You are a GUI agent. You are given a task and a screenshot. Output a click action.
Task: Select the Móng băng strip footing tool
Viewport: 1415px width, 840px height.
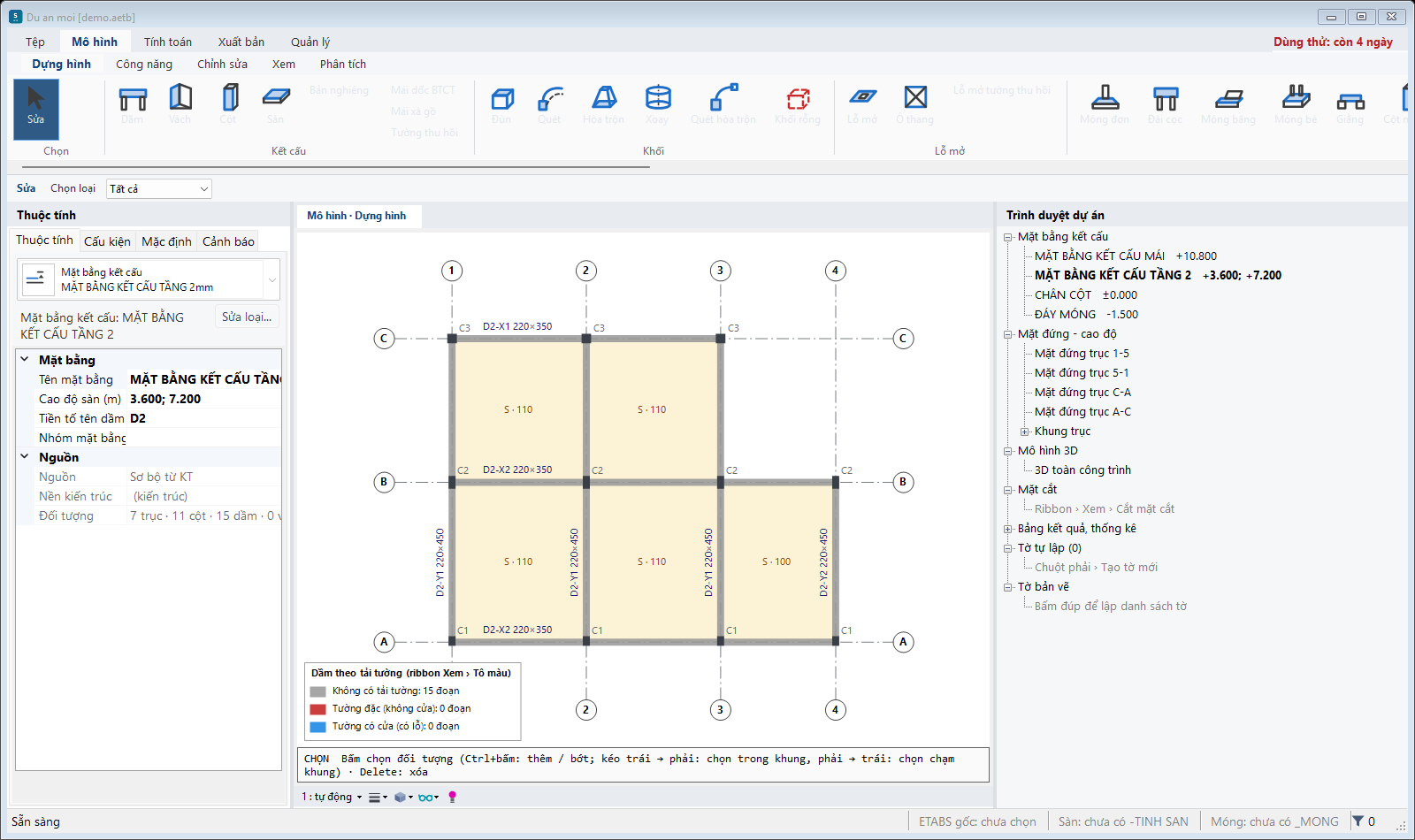click(1228, 105)
